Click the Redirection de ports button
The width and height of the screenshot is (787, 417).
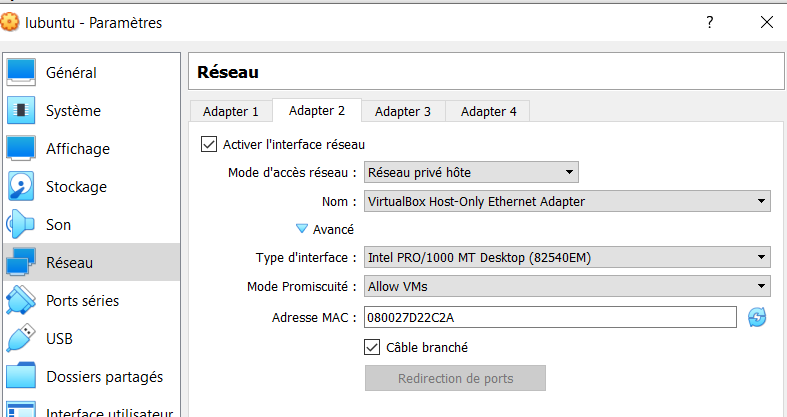pyautogui.click(x=455, y=378)
